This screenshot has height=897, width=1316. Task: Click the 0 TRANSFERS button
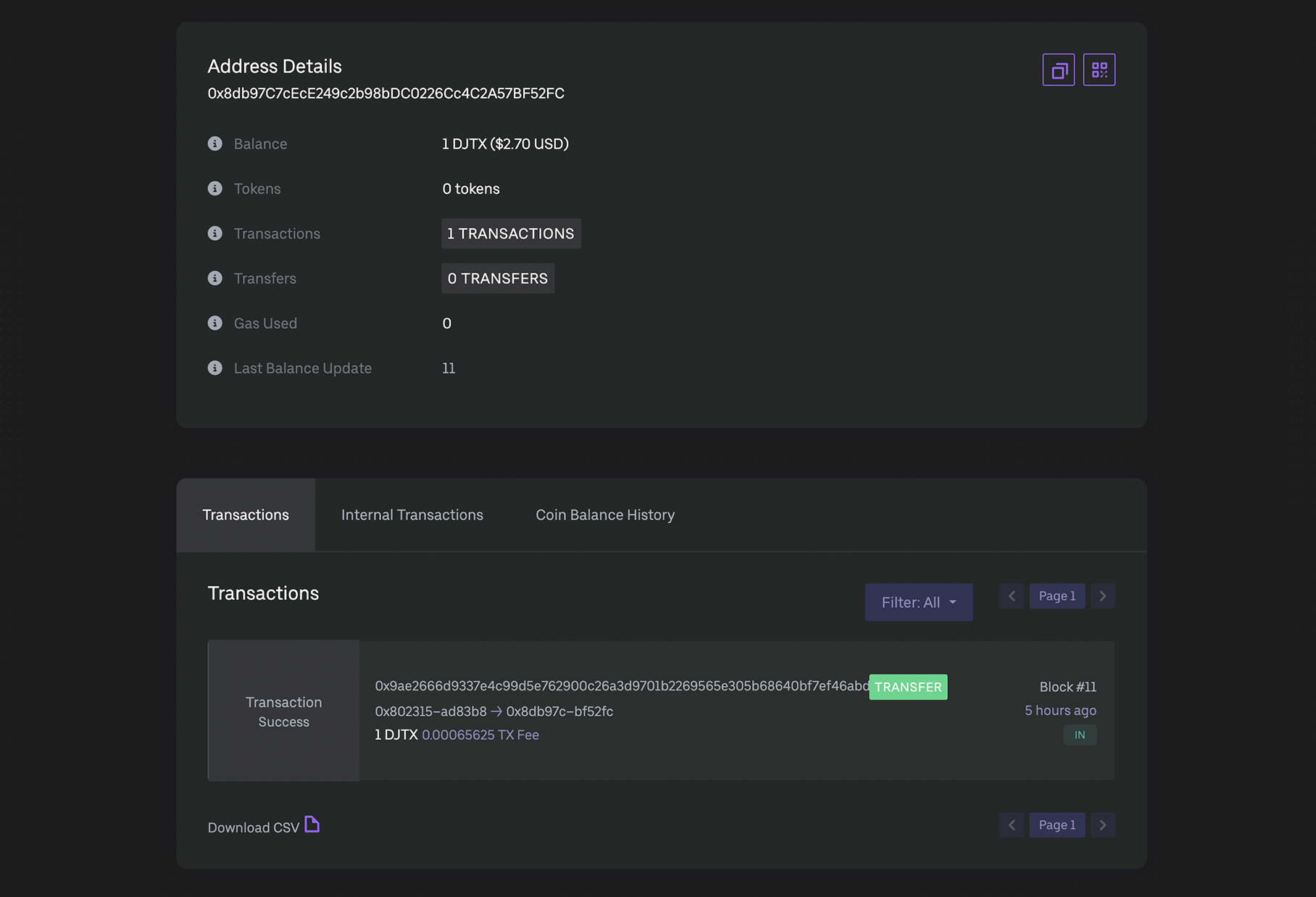click(x=498, y=278)
